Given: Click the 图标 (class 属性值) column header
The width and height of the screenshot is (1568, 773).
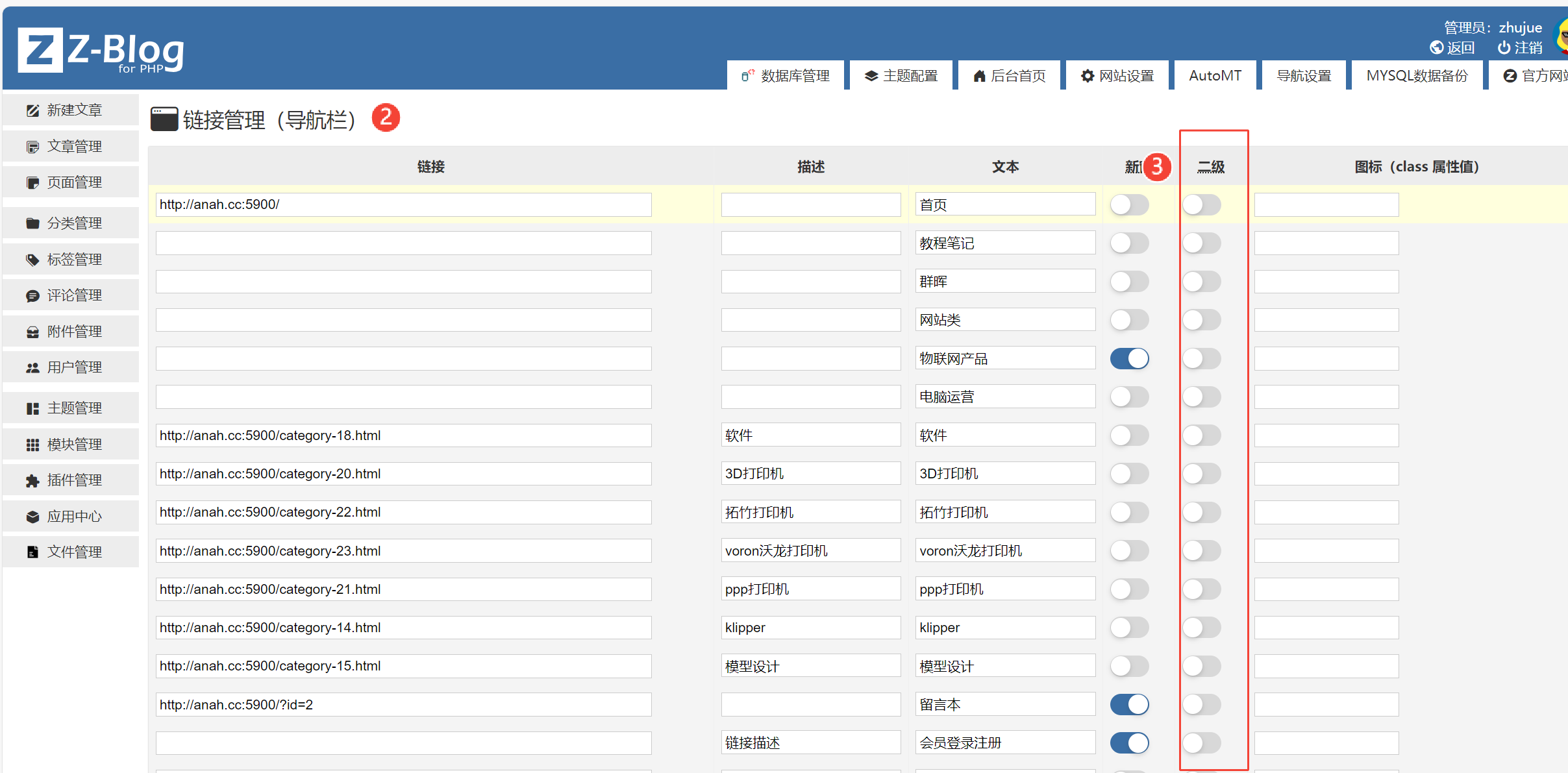Looking at the screenshot, I should click(x=1417, y=167).
